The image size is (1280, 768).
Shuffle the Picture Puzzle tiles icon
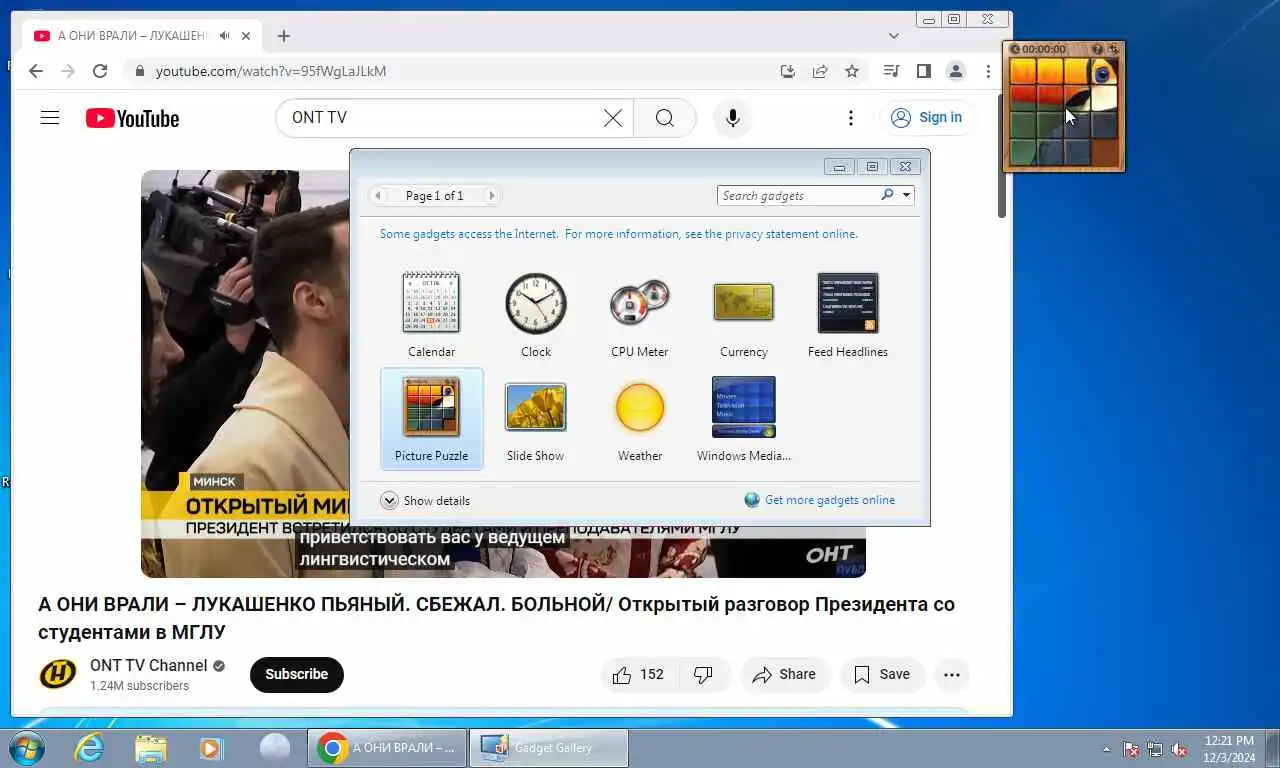1113,49
